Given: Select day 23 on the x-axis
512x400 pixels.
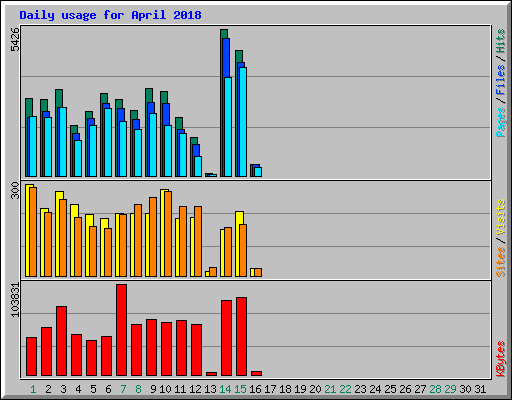Looking at the screenshot, I should pyautogui.click(x=360, y=389).
